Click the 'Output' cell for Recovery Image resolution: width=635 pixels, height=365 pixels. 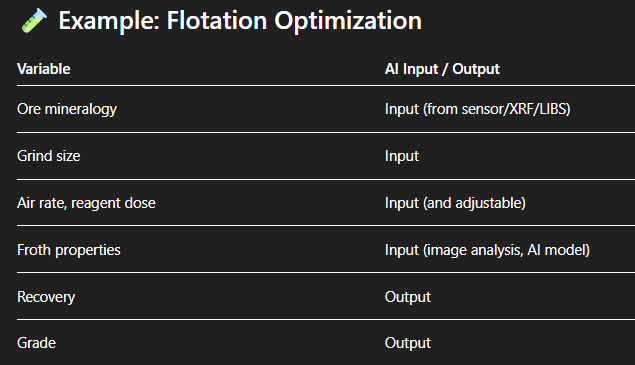pos(408,297)
